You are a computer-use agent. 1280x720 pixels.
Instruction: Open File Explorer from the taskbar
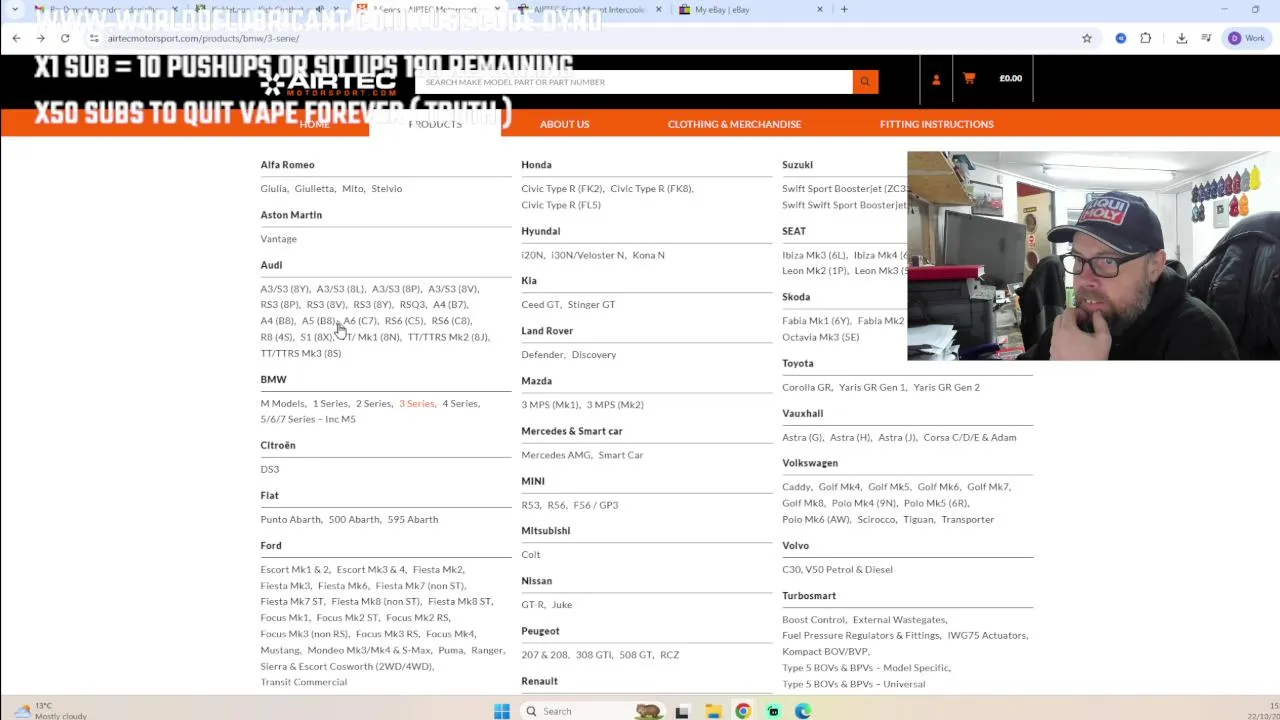tap(713, 711)
